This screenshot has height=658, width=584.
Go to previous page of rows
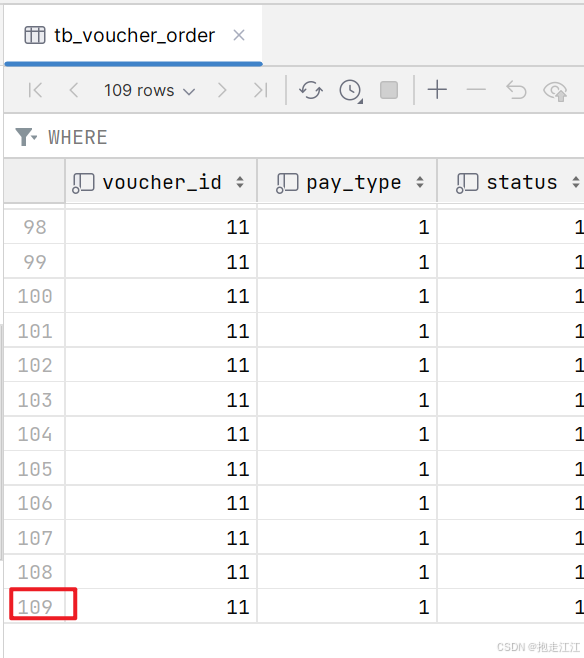click(74, 90)
